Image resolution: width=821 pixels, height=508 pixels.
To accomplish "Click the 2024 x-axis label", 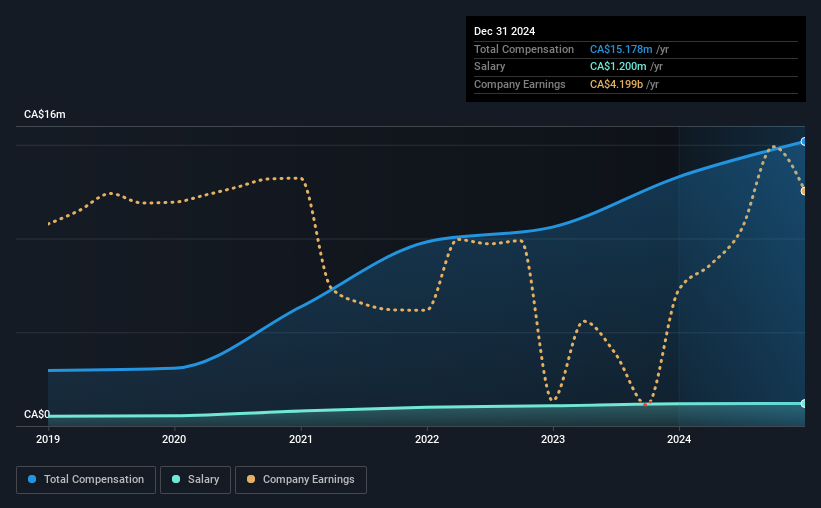I will point(679,439).
